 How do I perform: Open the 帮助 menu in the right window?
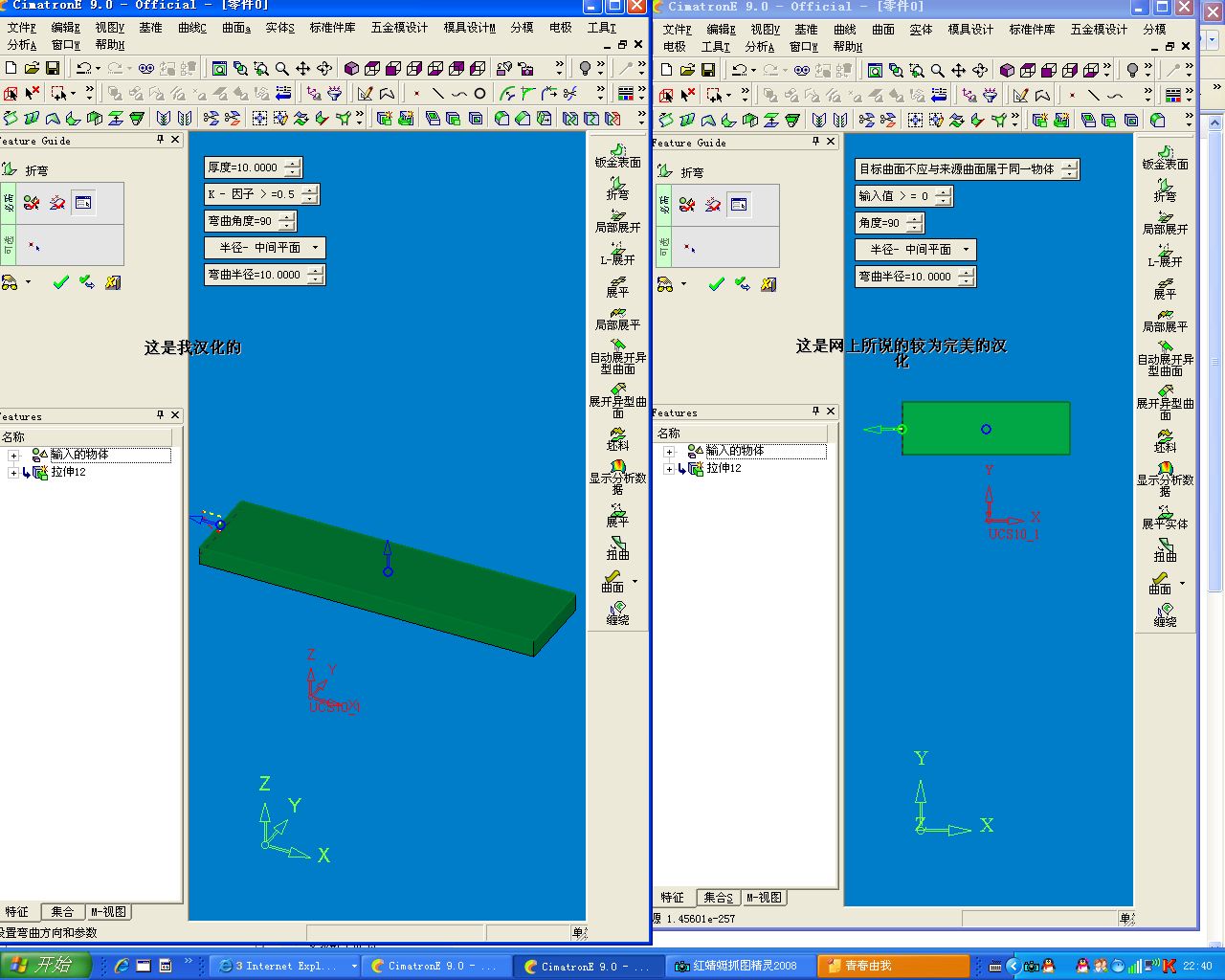click(x=847, y=47)
